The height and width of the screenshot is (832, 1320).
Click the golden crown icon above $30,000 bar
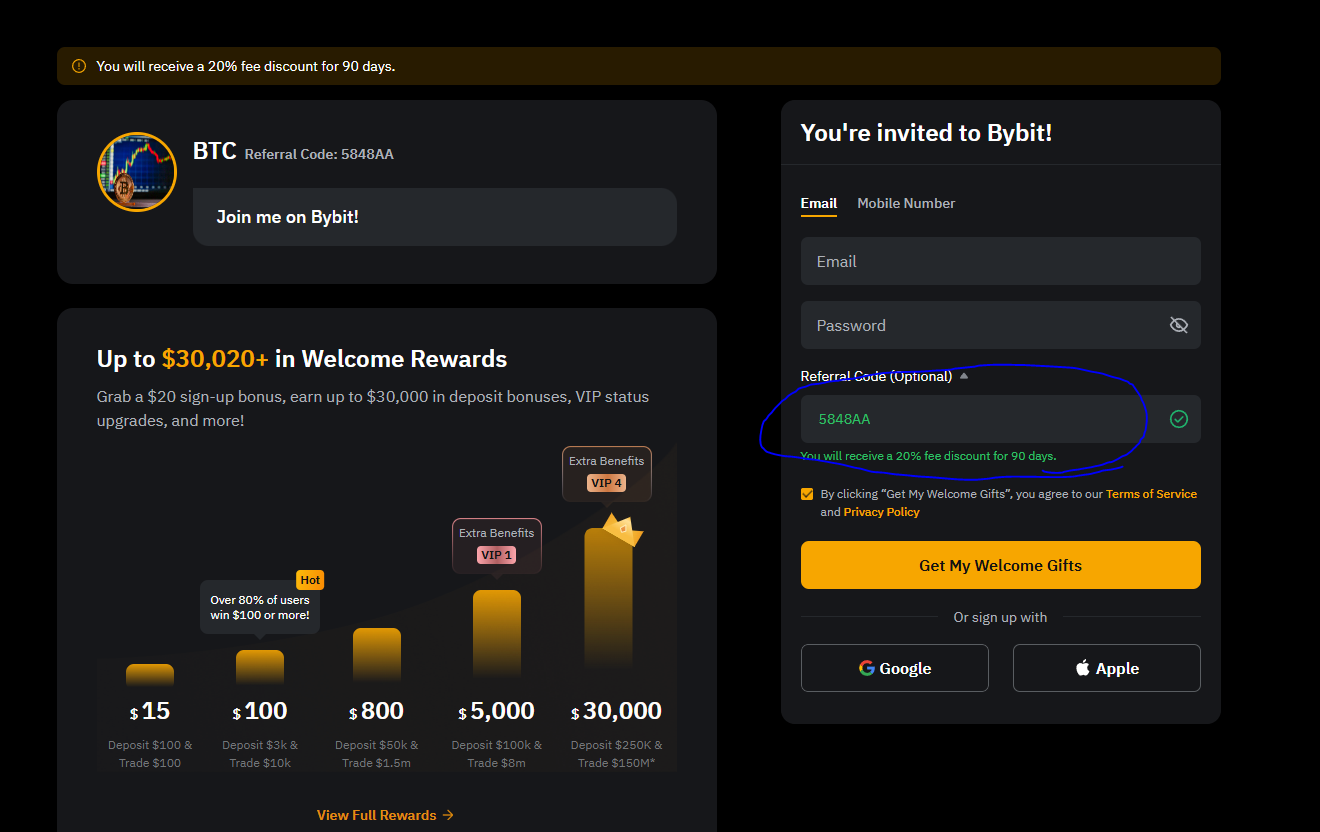coord(623,531)
